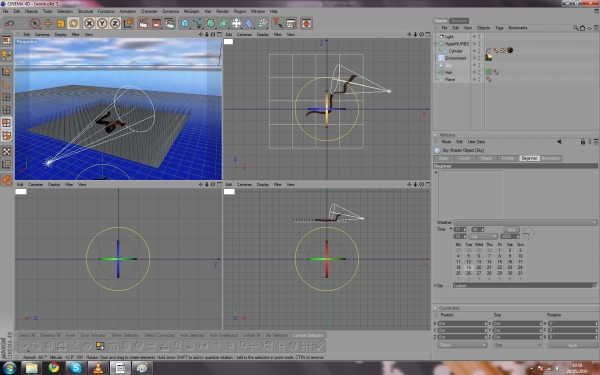Screen dimensions: 600x375
Task: Render the active view clapperboard icon
Action: pos(143,23)
